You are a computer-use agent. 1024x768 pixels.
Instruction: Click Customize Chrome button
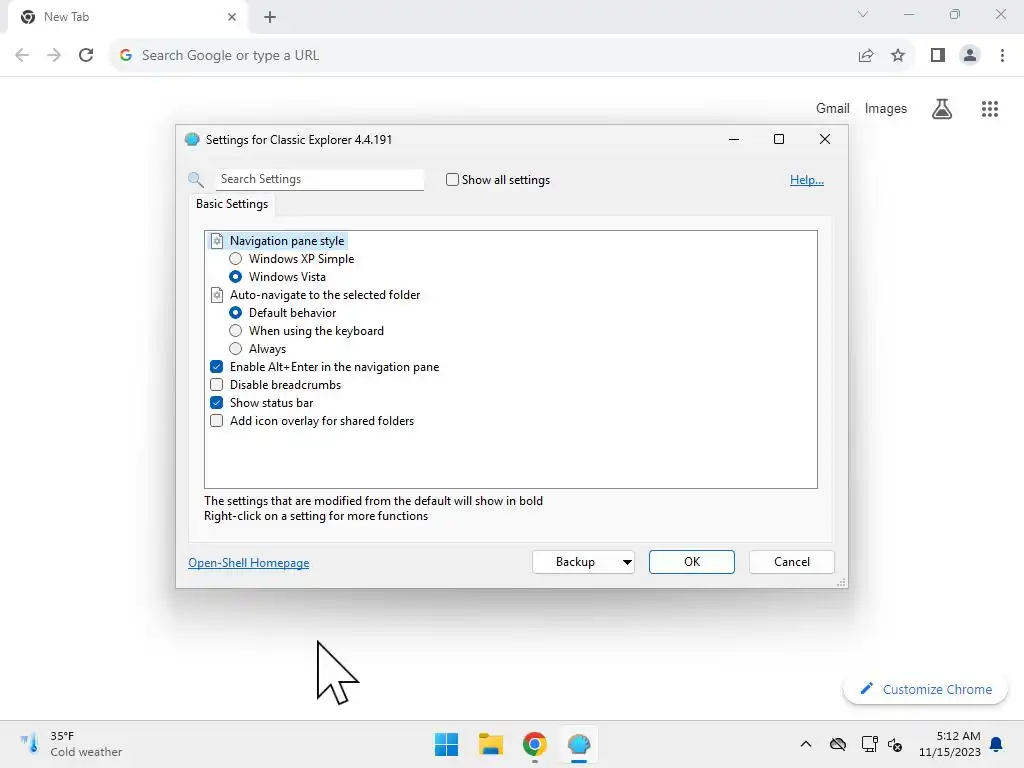coord(925,690)
